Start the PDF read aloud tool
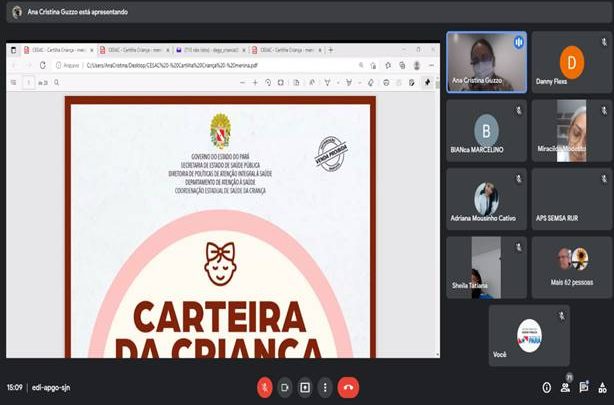Image resolution: width=614 pixels, height=405 pixels. pos(312,83)
